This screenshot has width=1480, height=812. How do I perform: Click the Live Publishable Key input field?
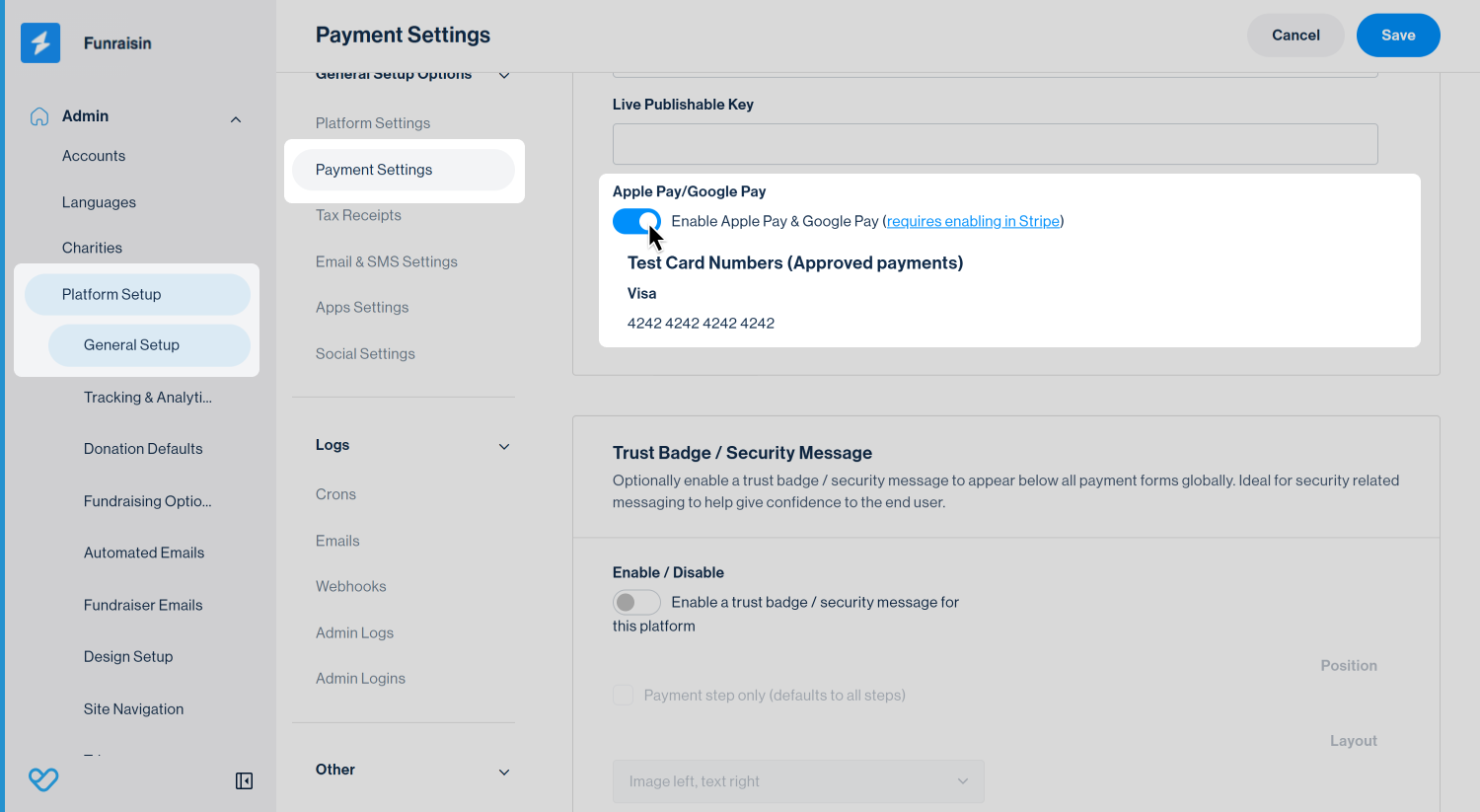(995, 144)
